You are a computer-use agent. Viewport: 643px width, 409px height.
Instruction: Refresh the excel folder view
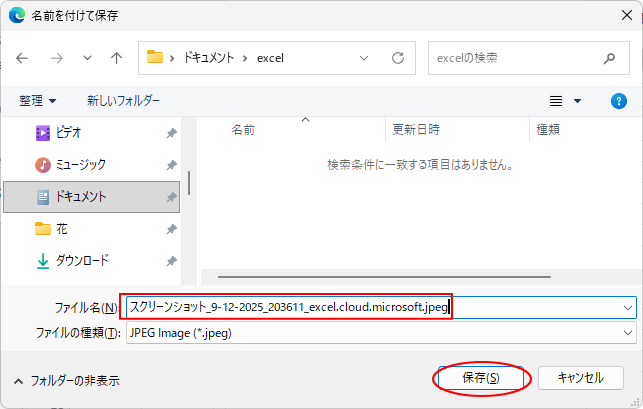[398, 58]
